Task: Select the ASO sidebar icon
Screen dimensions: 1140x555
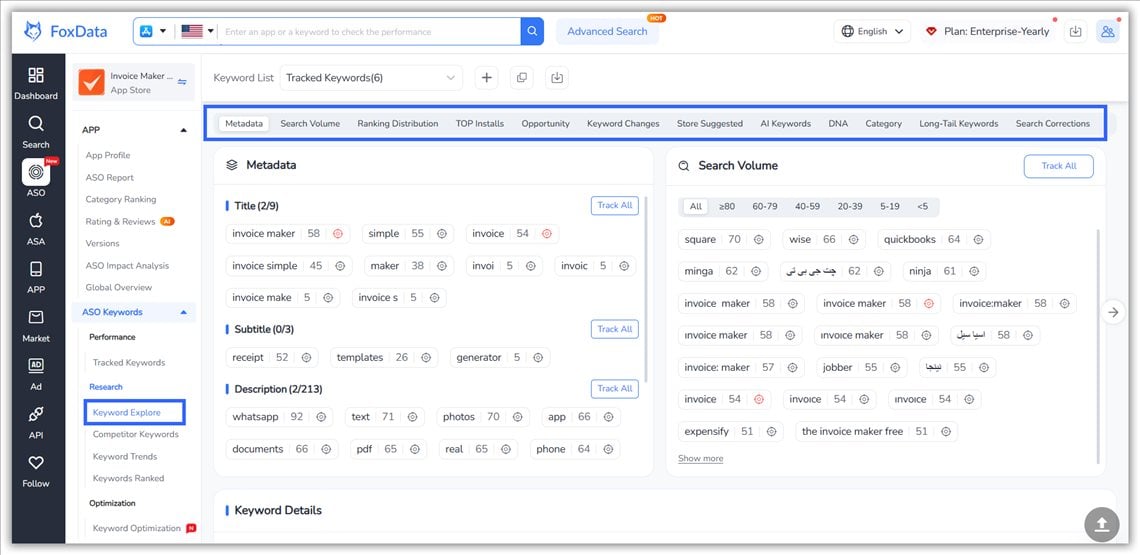Action: point(36,177)
